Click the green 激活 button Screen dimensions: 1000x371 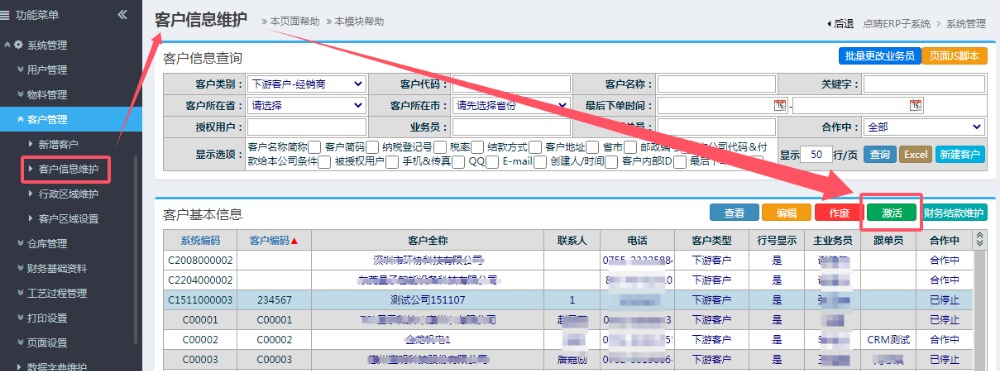pyautogui.click(x=892, y=213)
